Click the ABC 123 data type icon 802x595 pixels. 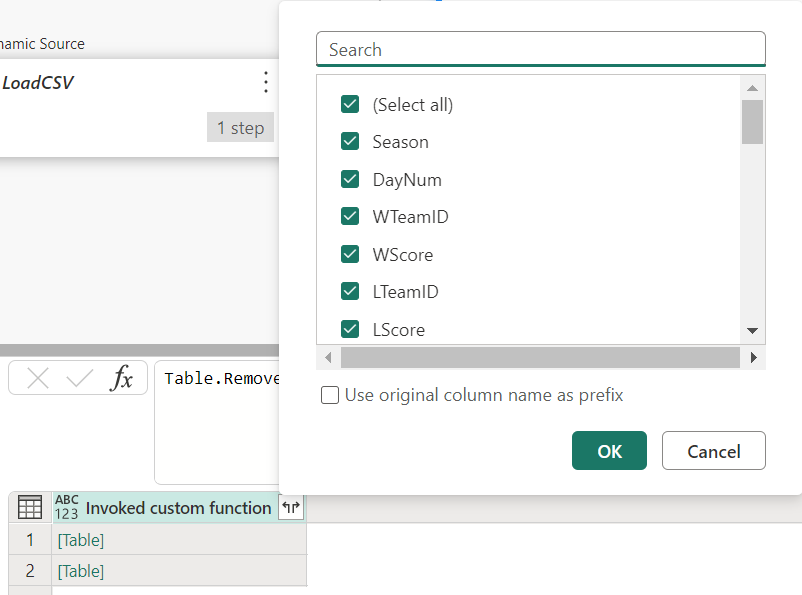coord(66,507)
